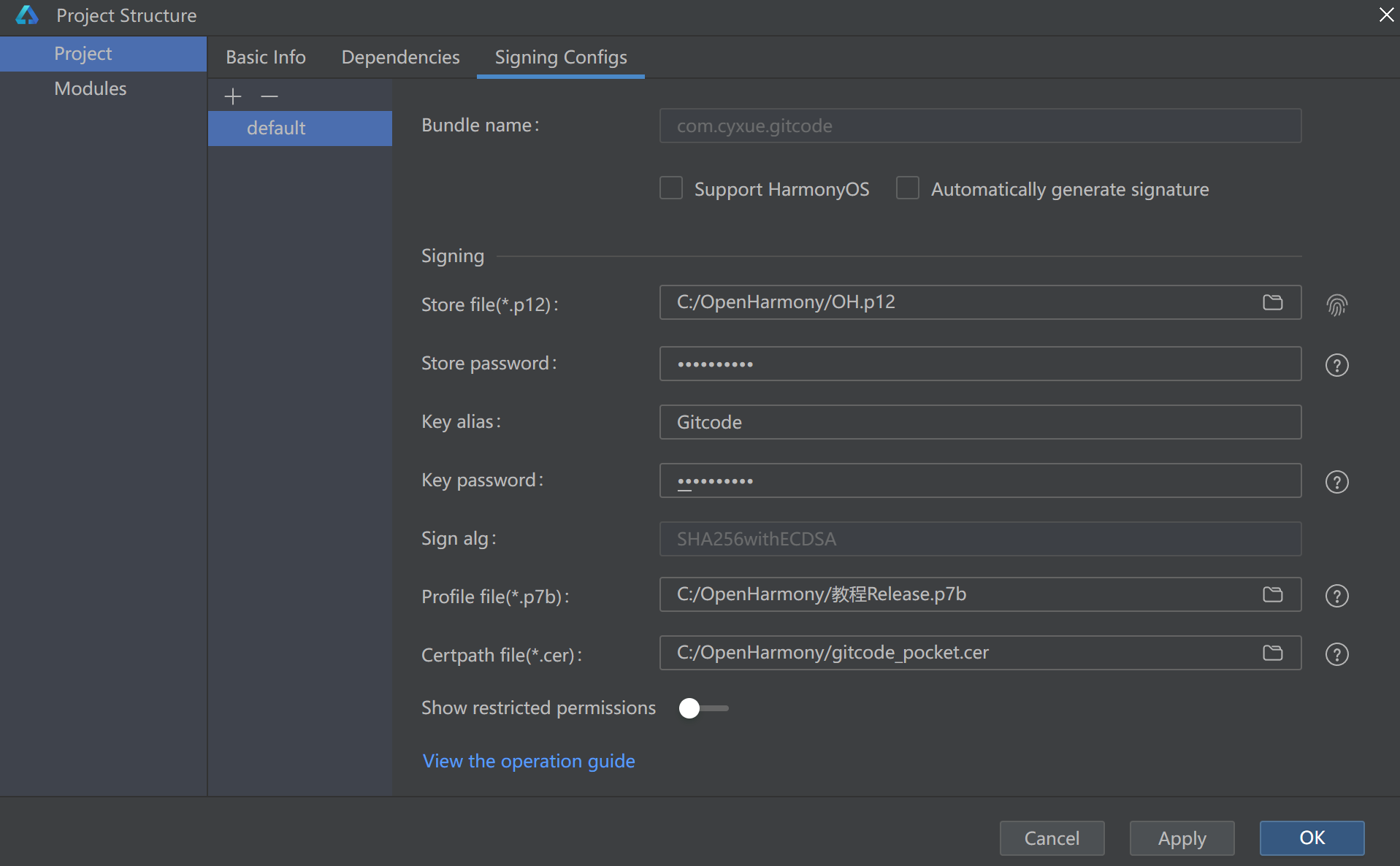Check Automatically generate signature
Screen dimensions: 1400x866
[907, 188]
